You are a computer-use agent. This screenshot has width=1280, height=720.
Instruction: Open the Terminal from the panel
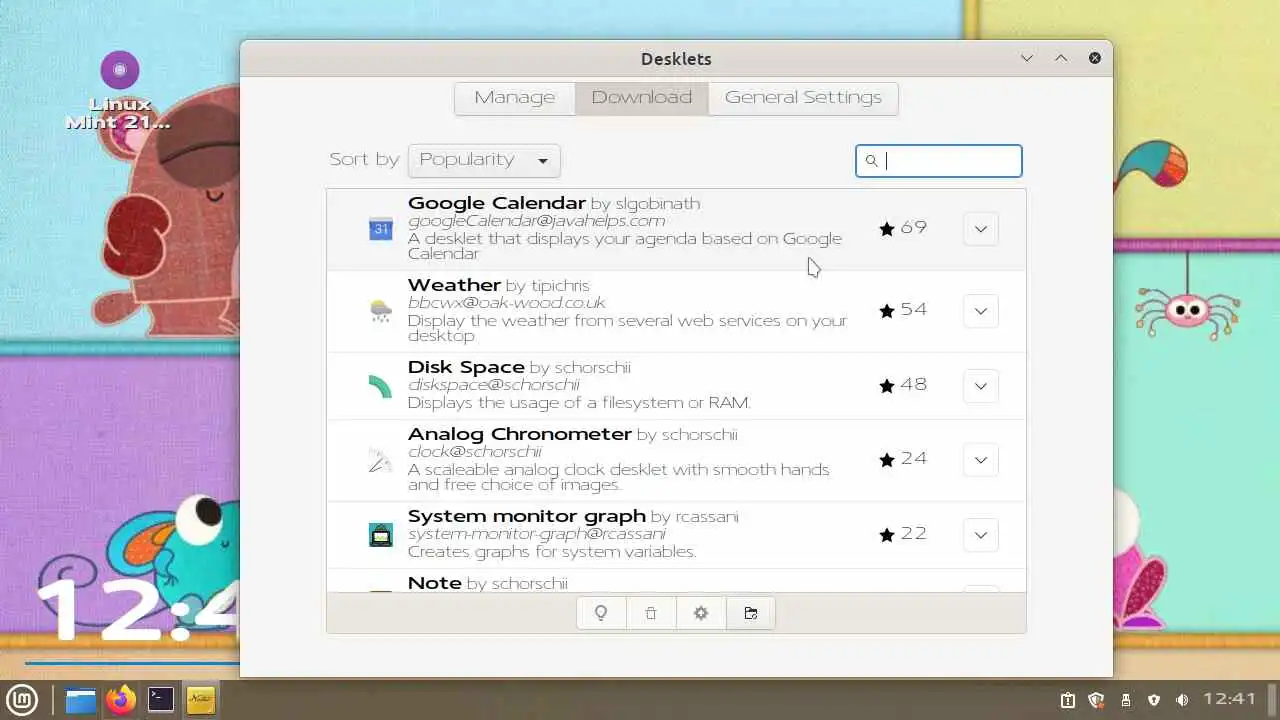pyautogui.click(x=161, y=700)
